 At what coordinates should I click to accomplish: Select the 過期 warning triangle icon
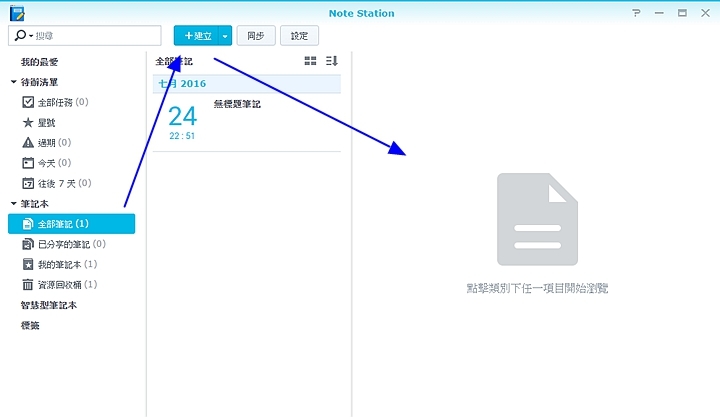[x=28, y=142]
